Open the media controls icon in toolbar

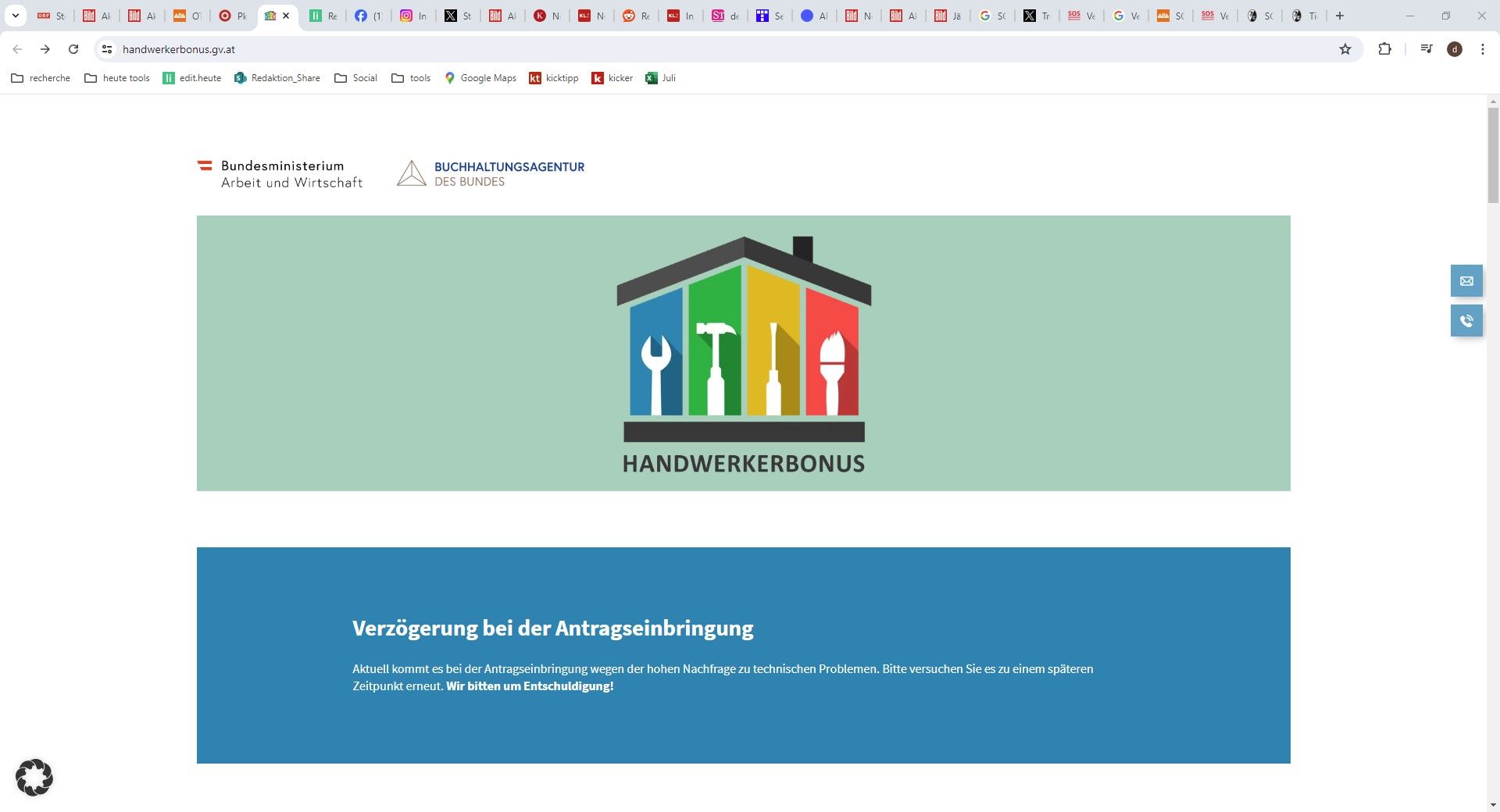point(1427,48)
